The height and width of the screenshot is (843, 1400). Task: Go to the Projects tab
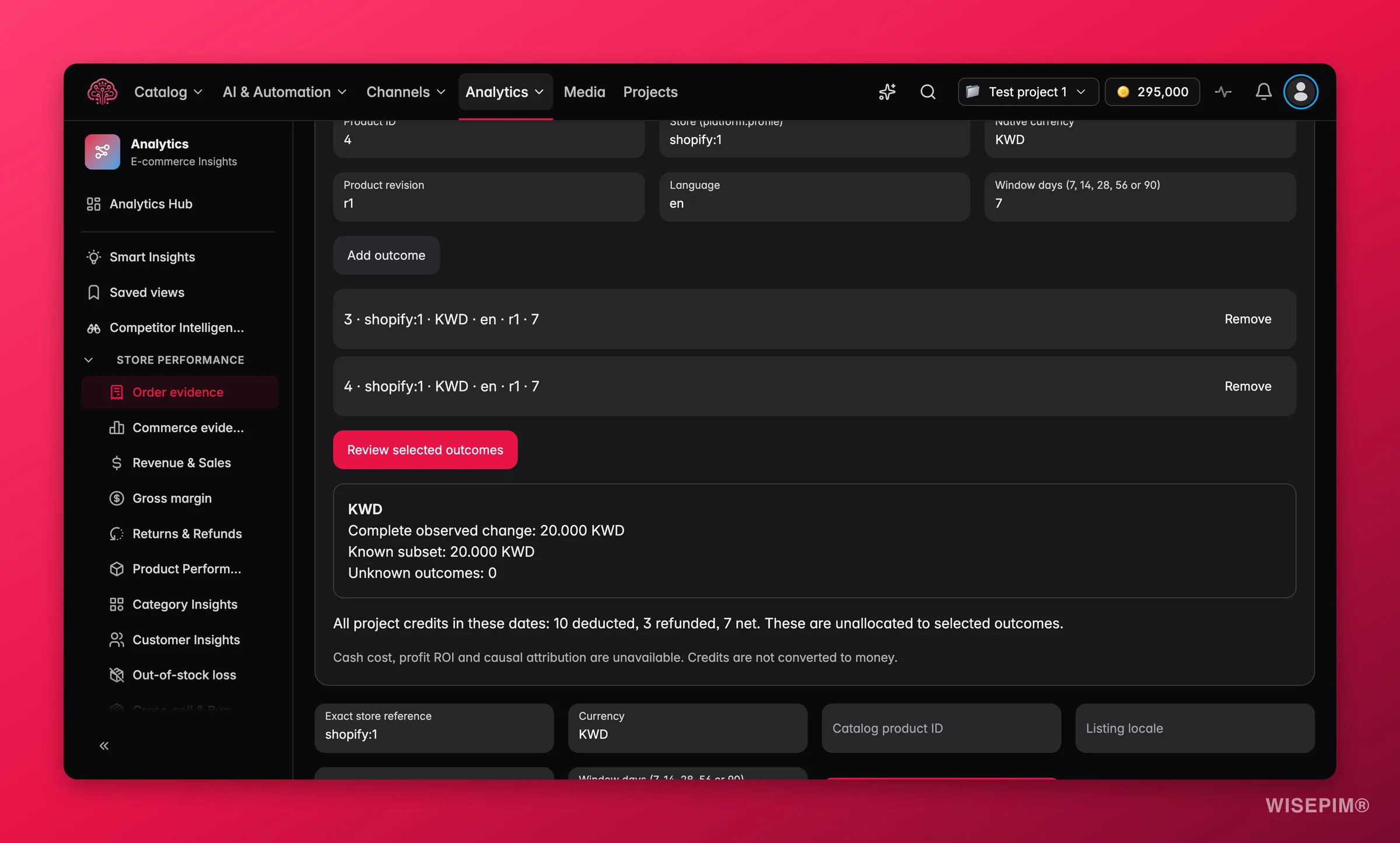[x=650, y=92]
